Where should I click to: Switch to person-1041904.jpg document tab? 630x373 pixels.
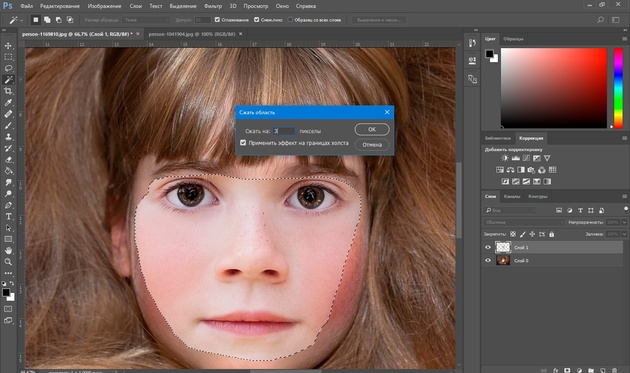pyautogui.click(x=192, y=34)
